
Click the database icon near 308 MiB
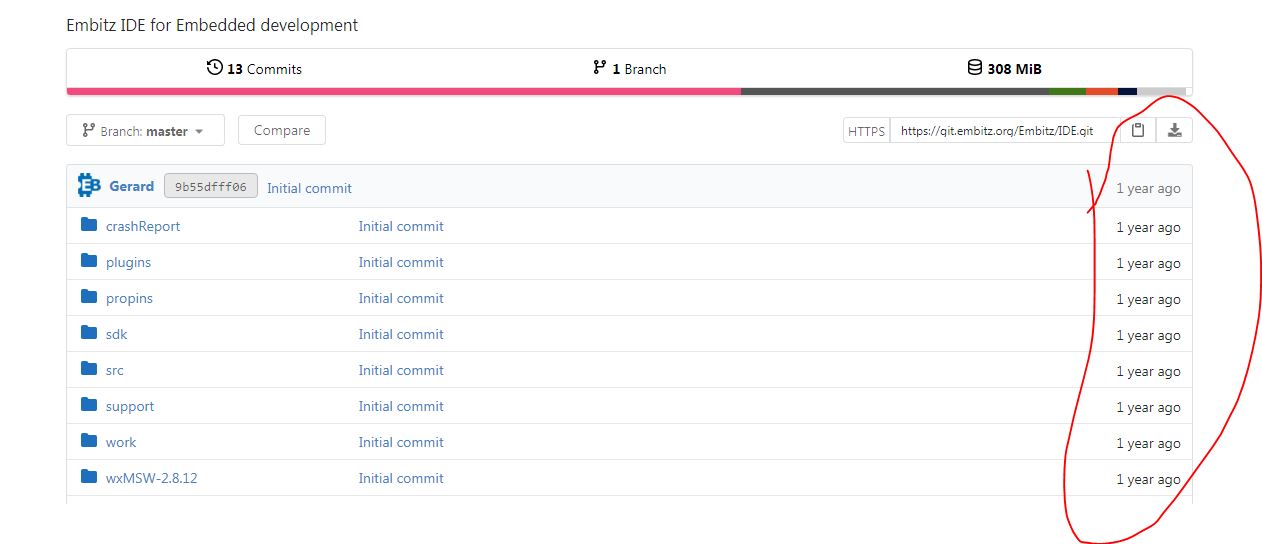(974, 68)
